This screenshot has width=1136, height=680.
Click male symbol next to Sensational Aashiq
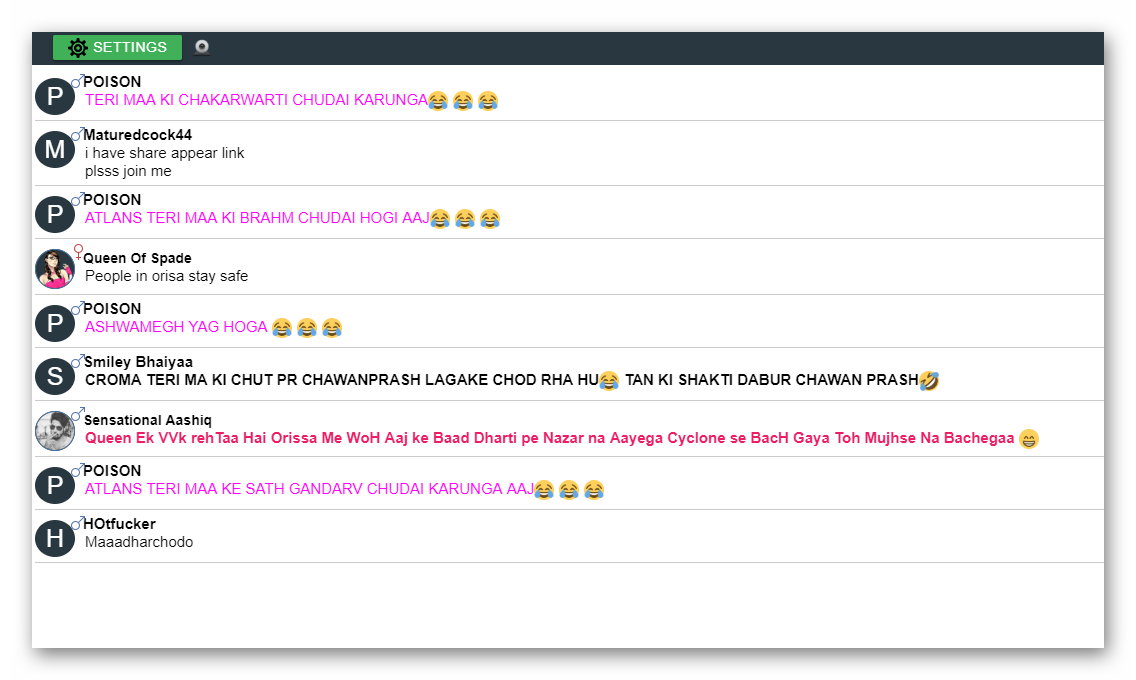point(77,413)
